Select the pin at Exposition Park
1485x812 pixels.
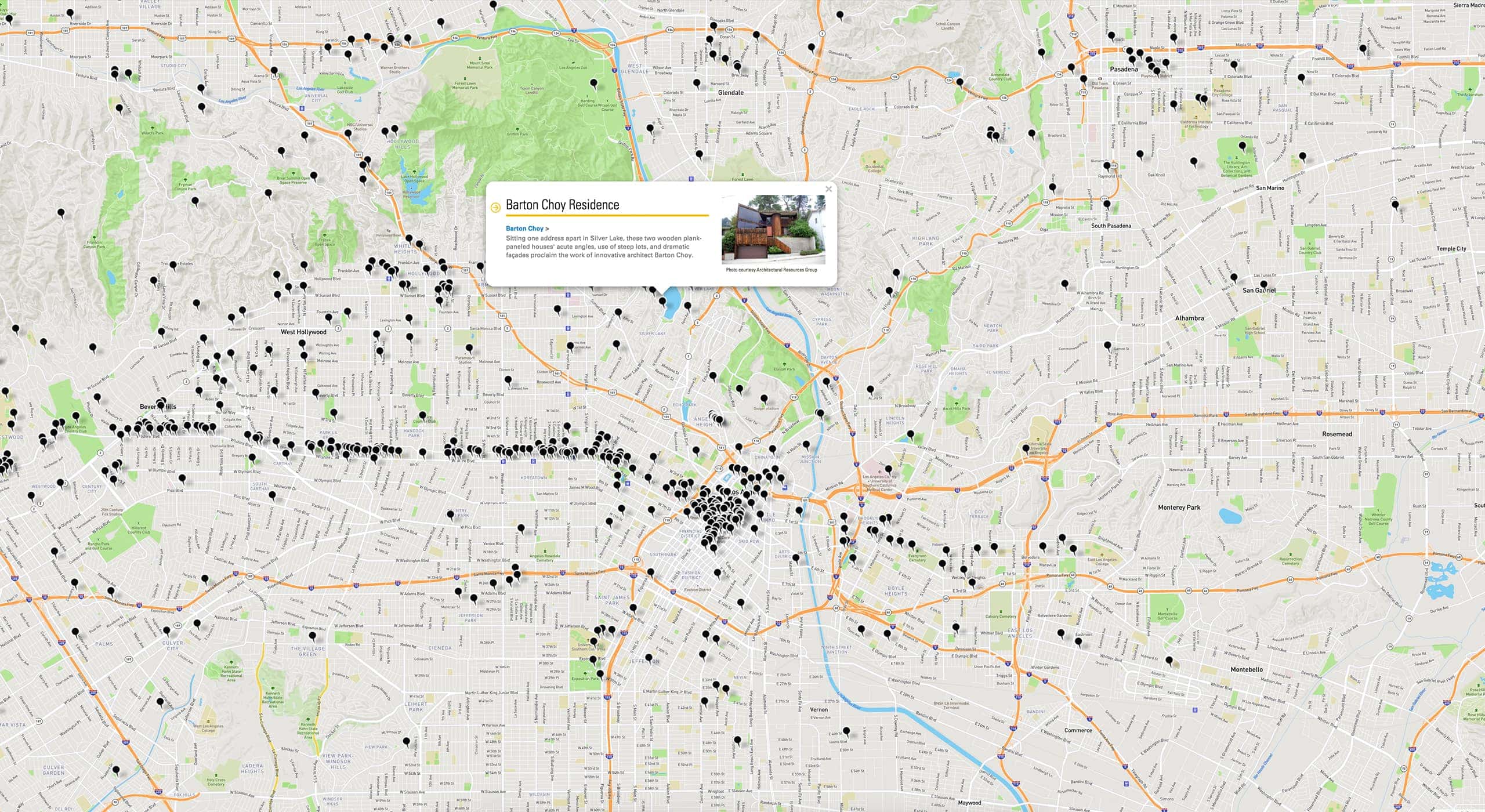(600, 675)
